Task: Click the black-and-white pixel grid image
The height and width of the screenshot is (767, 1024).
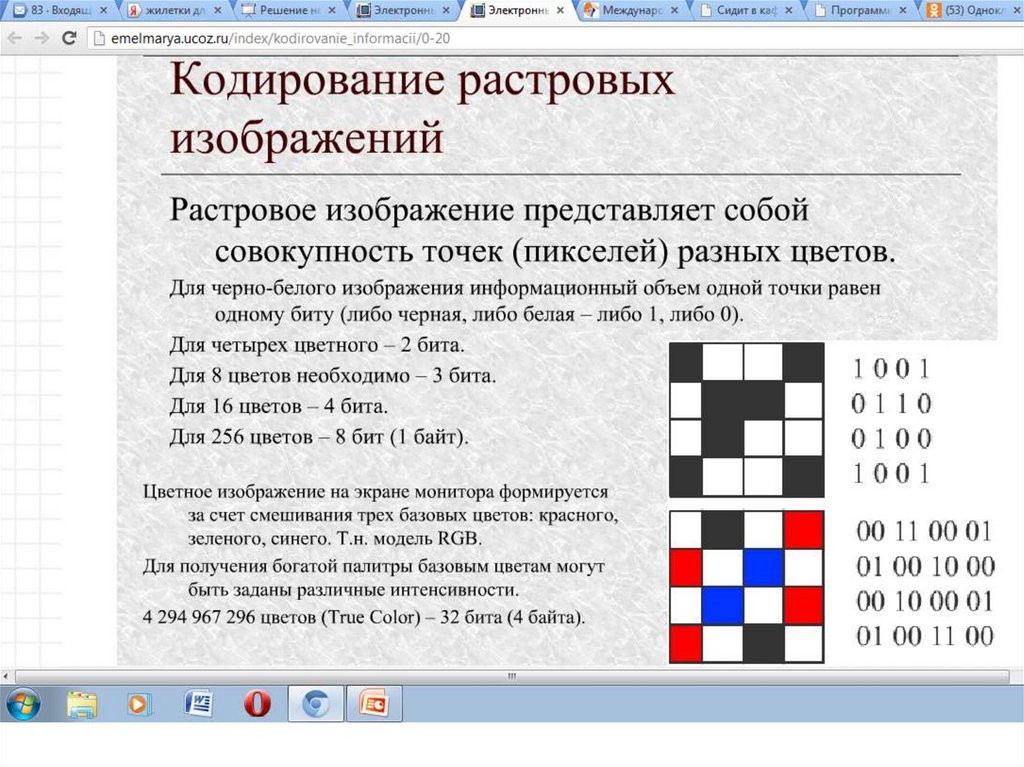Action: [746, 420]
